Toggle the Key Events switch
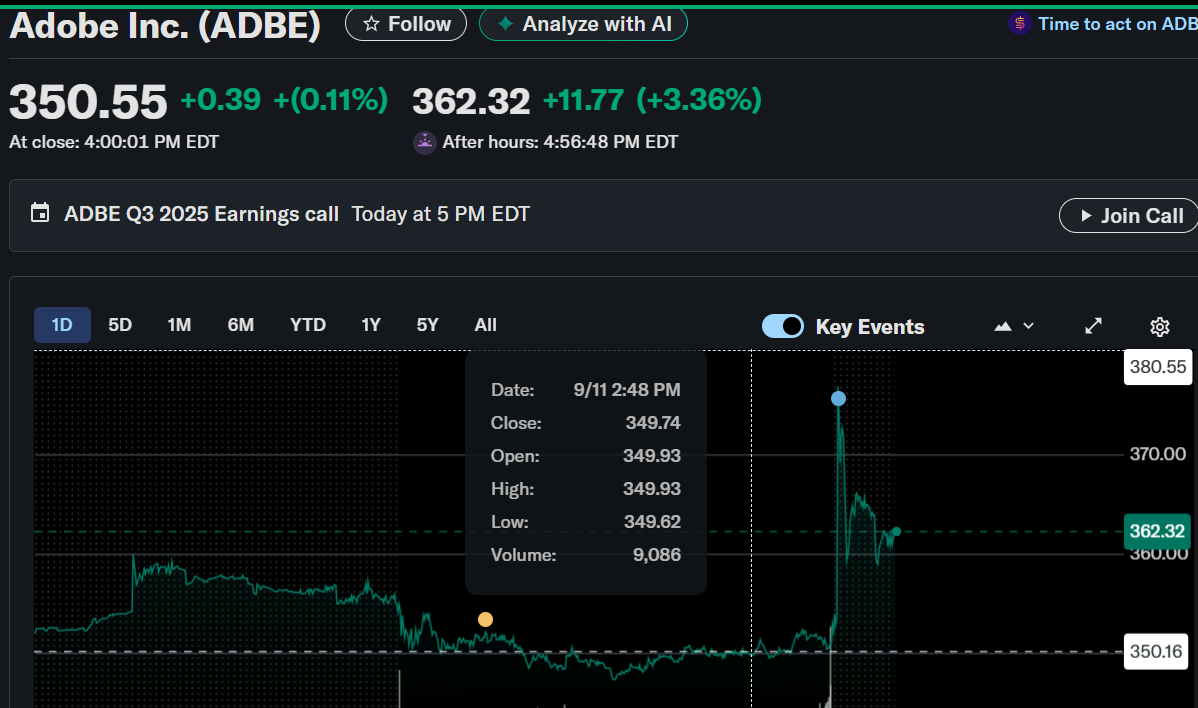The height and width of the screenshot is (708, 1198). 782,326
